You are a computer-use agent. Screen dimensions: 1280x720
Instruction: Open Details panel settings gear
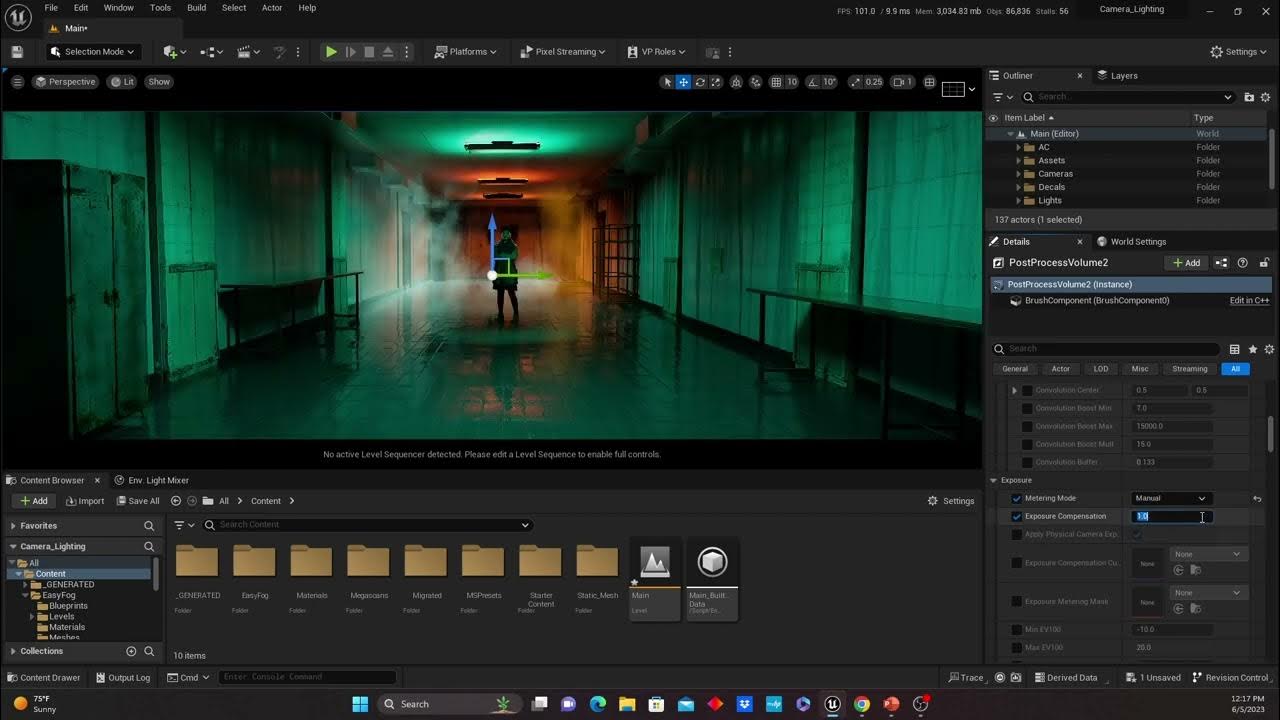(1269, 349)
